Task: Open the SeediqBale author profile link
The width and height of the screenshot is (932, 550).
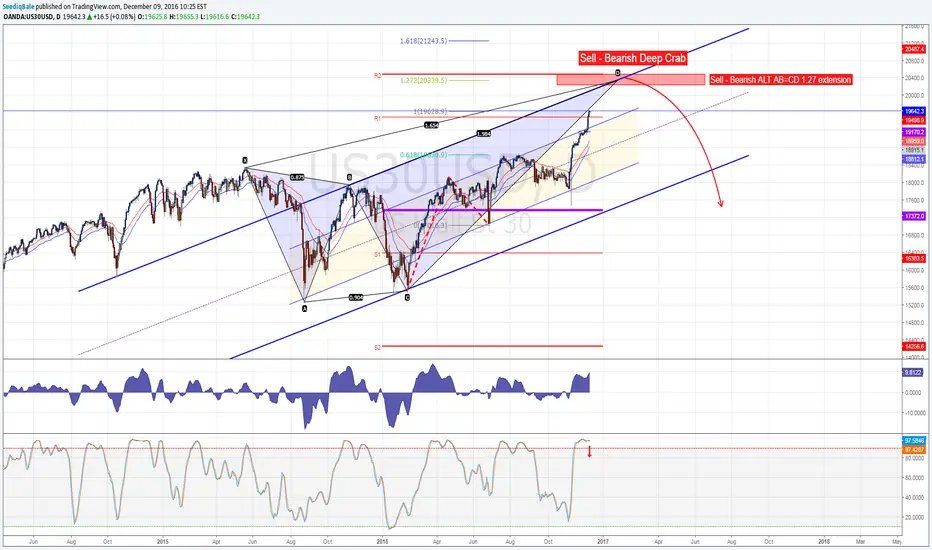Action: [x=18, y=7]
